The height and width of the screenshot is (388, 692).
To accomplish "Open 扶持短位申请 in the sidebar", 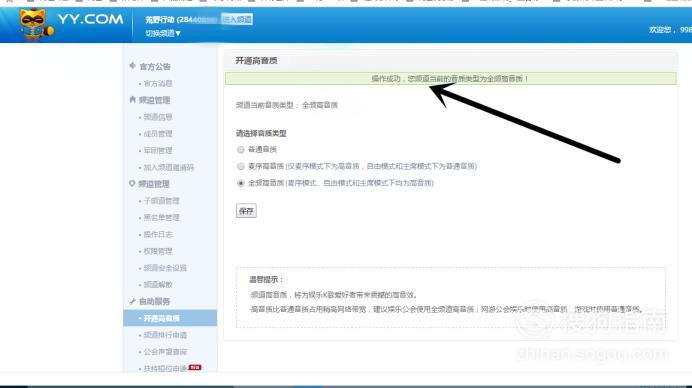I will (165, 368).
